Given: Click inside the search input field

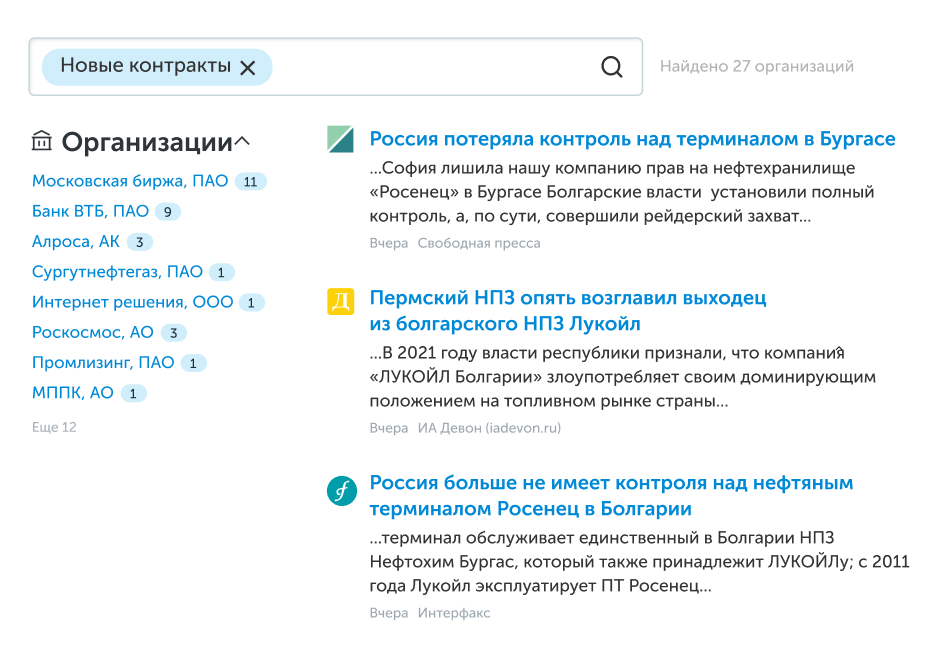Looking at the screenshot, I should 430,67.
